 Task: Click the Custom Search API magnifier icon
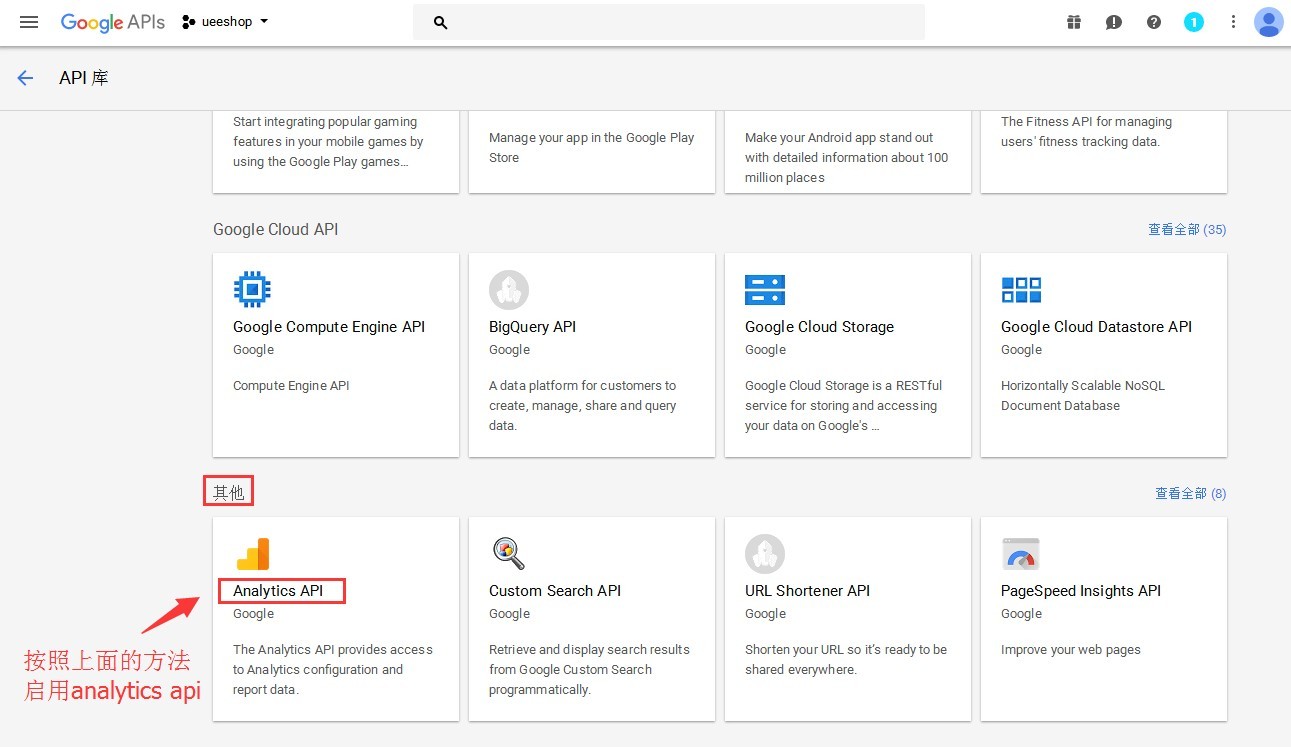click(509, 554)
